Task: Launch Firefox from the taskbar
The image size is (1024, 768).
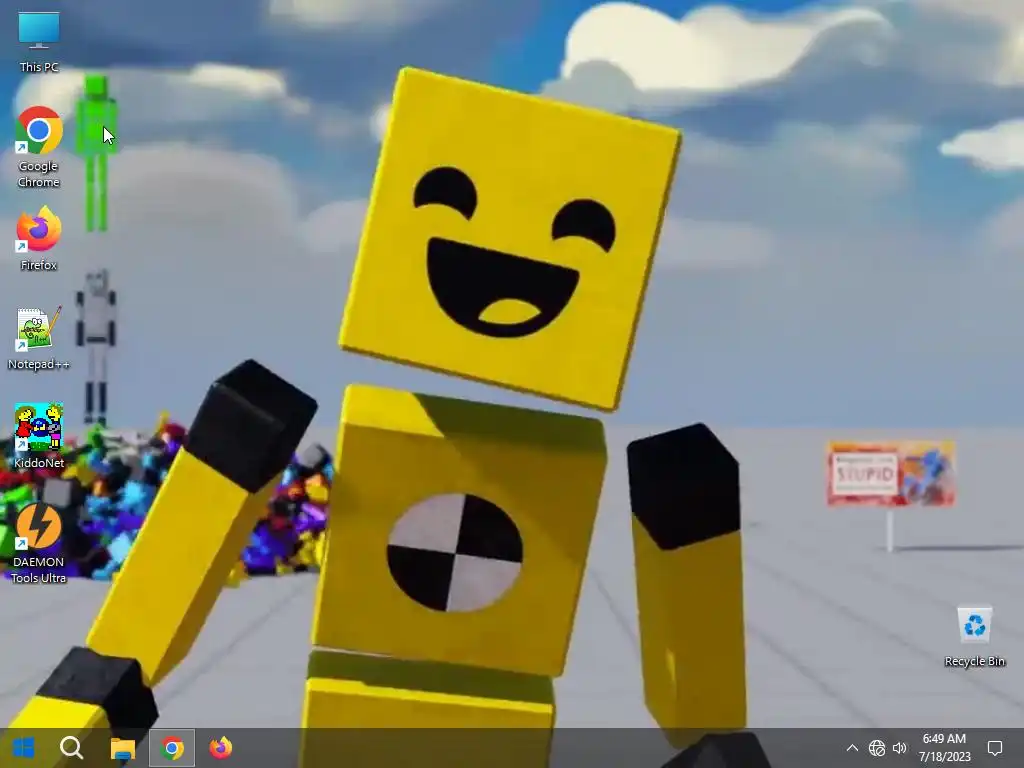Action: (x=221, y=748)
